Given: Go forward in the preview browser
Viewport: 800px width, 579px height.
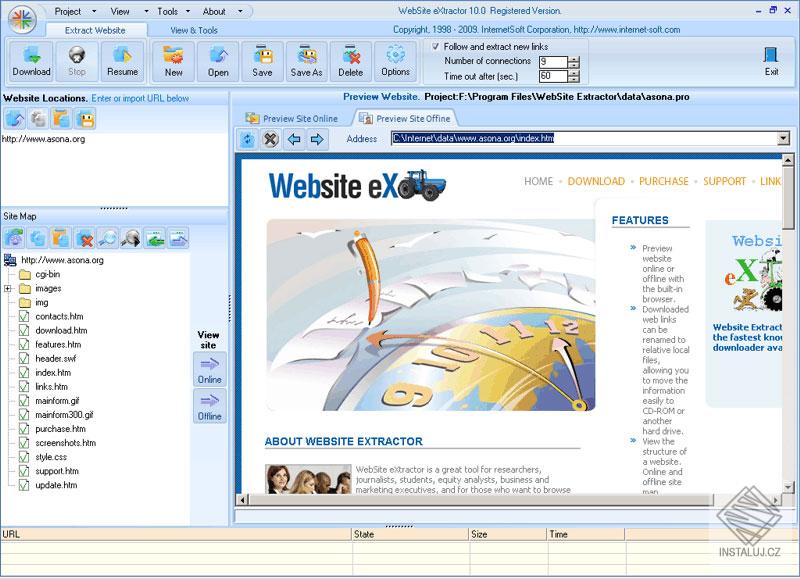Looking at the screenshot, I should (x=317, y=139).
